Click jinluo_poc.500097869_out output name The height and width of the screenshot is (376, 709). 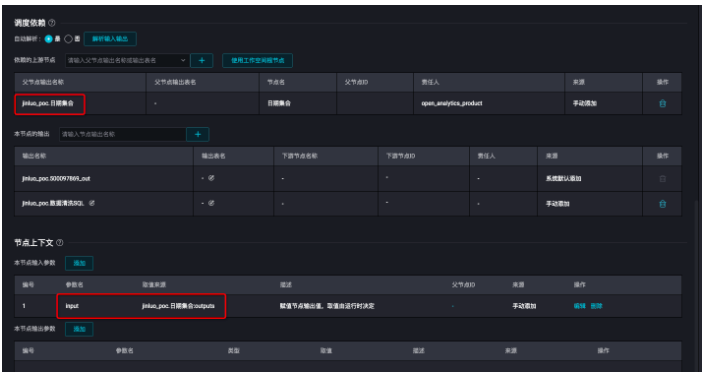click(56, 179)
